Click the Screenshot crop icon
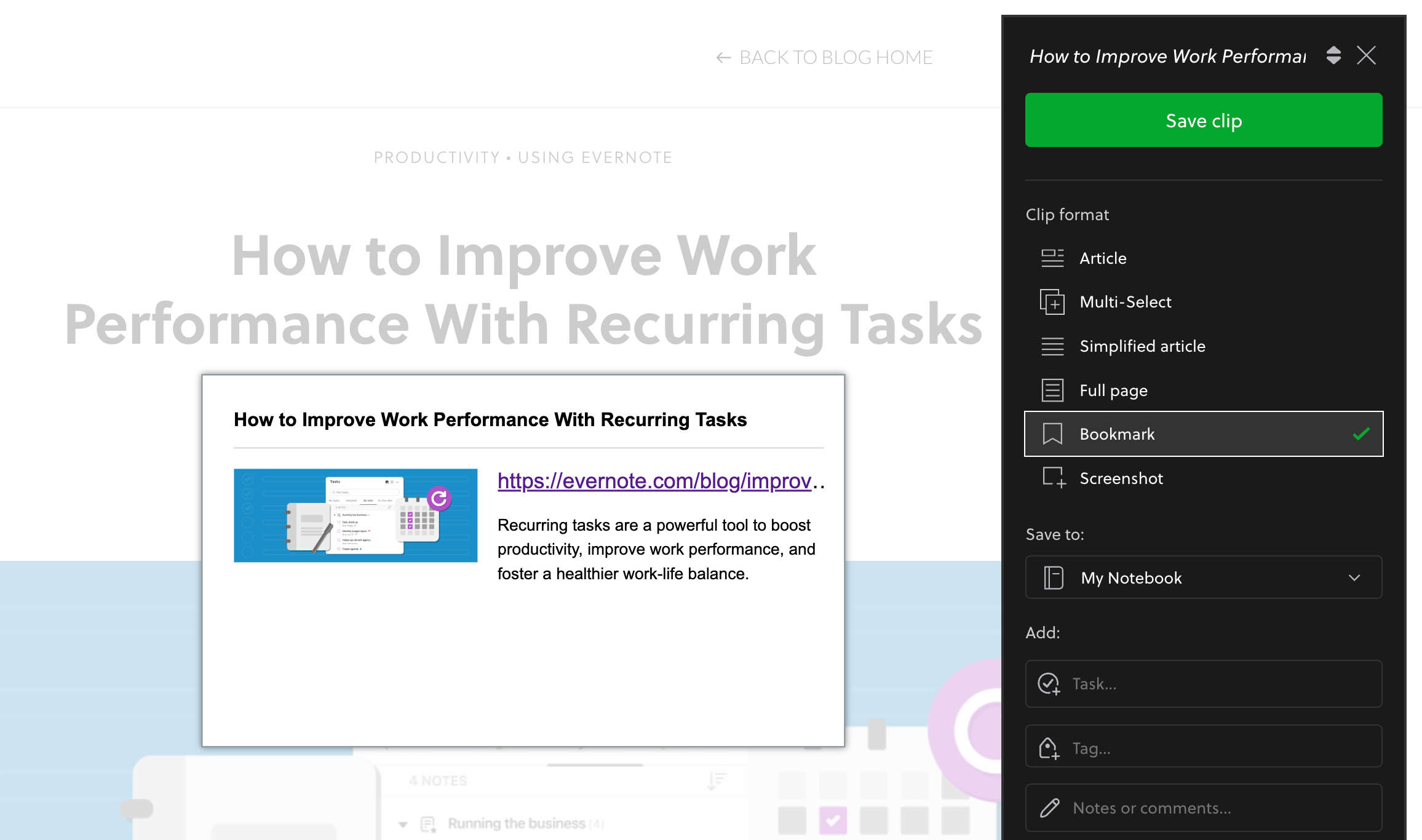This screenshot has width=1422, height=840. coord(1054,478)
